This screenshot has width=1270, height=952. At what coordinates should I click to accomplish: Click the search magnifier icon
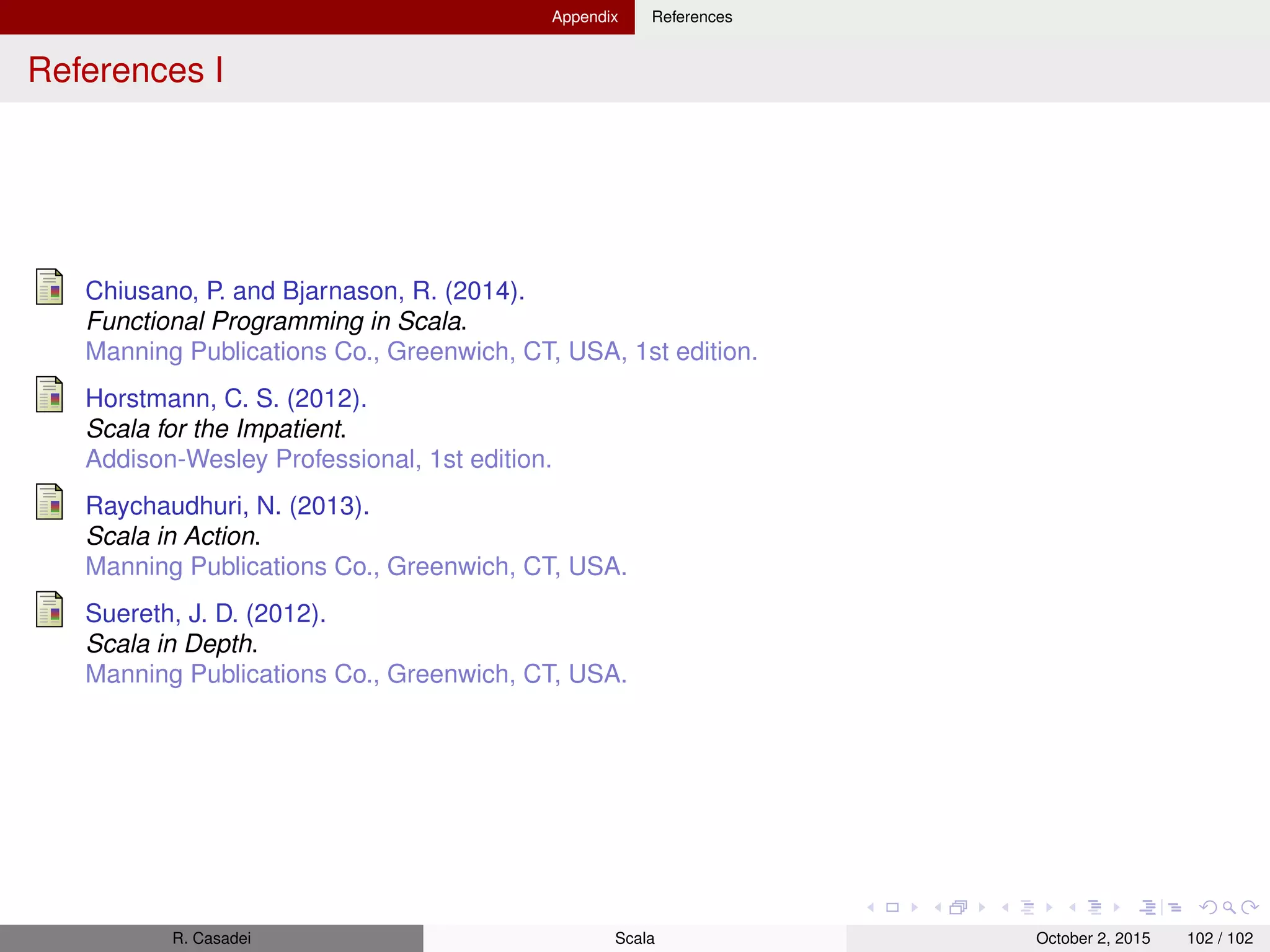(x=1229, y=908)
